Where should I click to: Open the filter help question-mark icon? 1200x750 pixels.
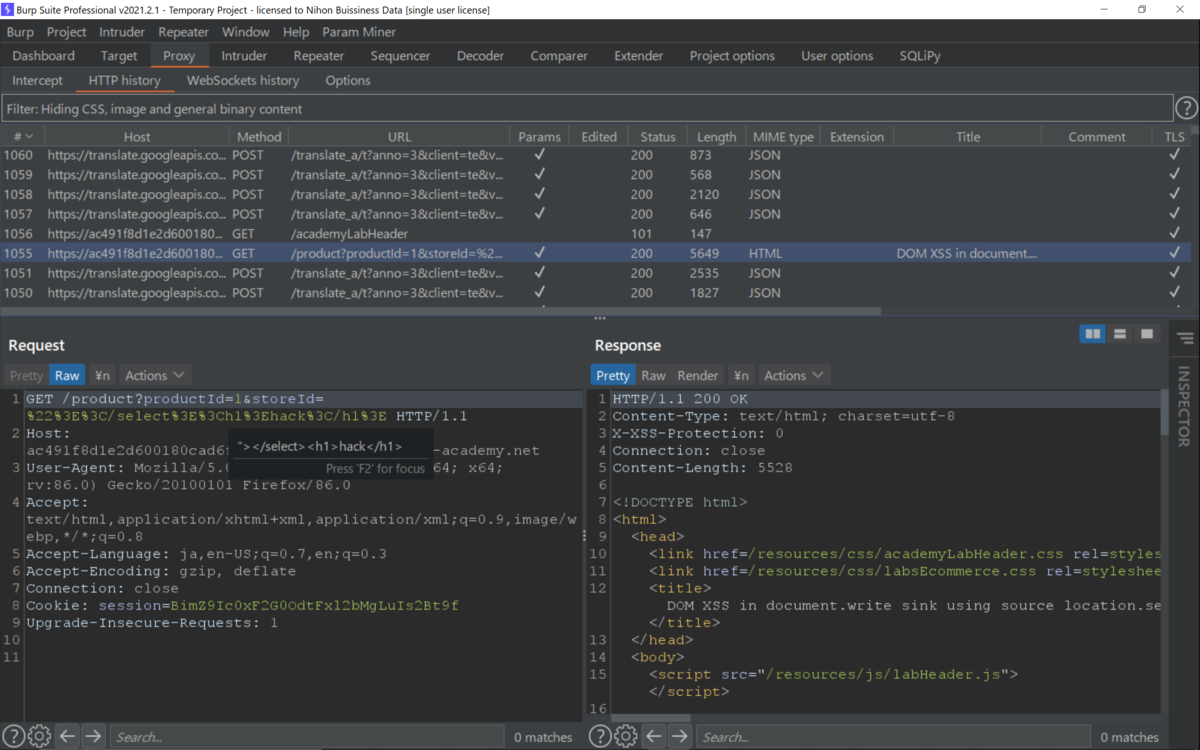pos(1186,108)
